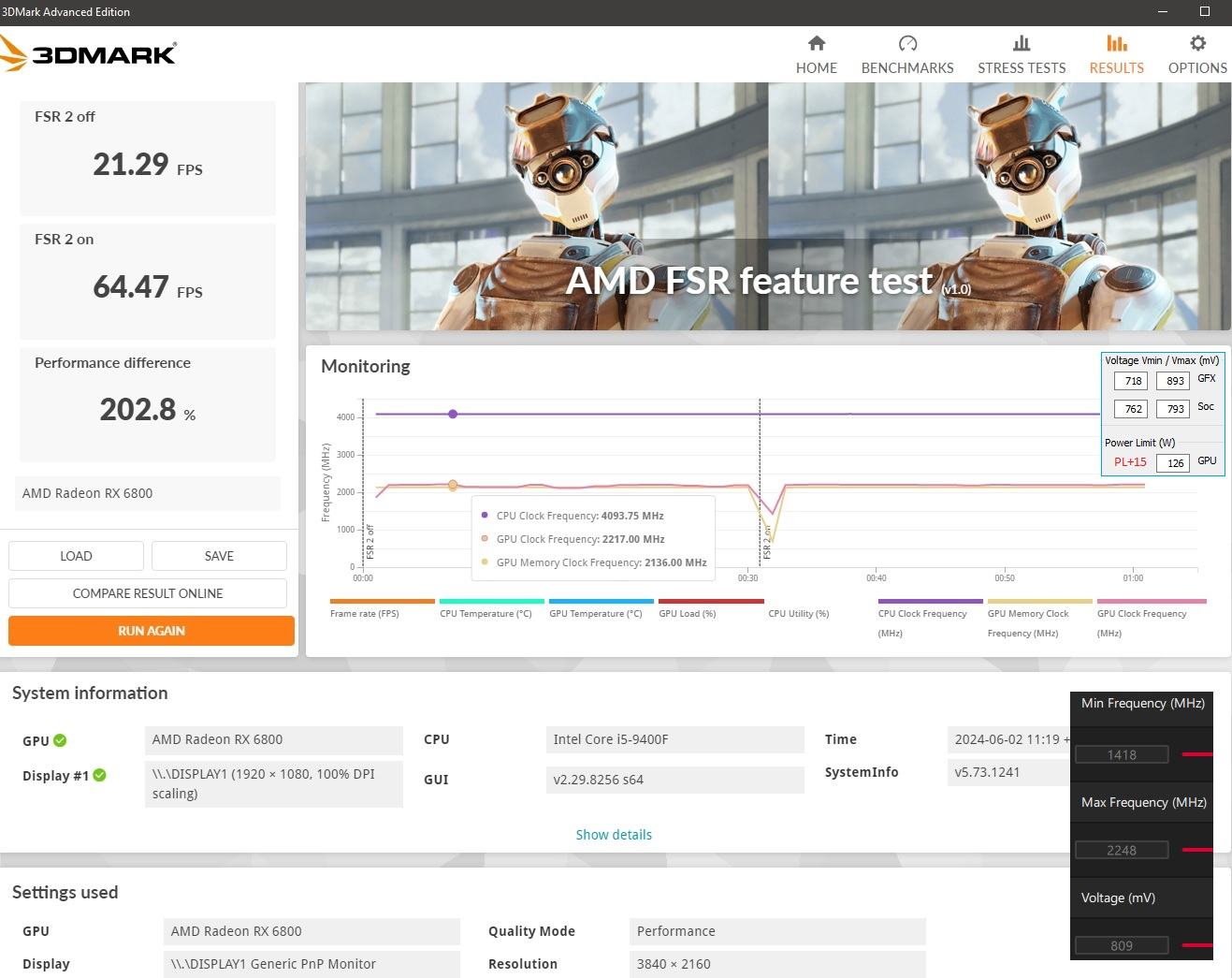Toggle GPU Clock Frequency legend series
Viewport: 1232px width, 978px height.
tap(1151, 619)
